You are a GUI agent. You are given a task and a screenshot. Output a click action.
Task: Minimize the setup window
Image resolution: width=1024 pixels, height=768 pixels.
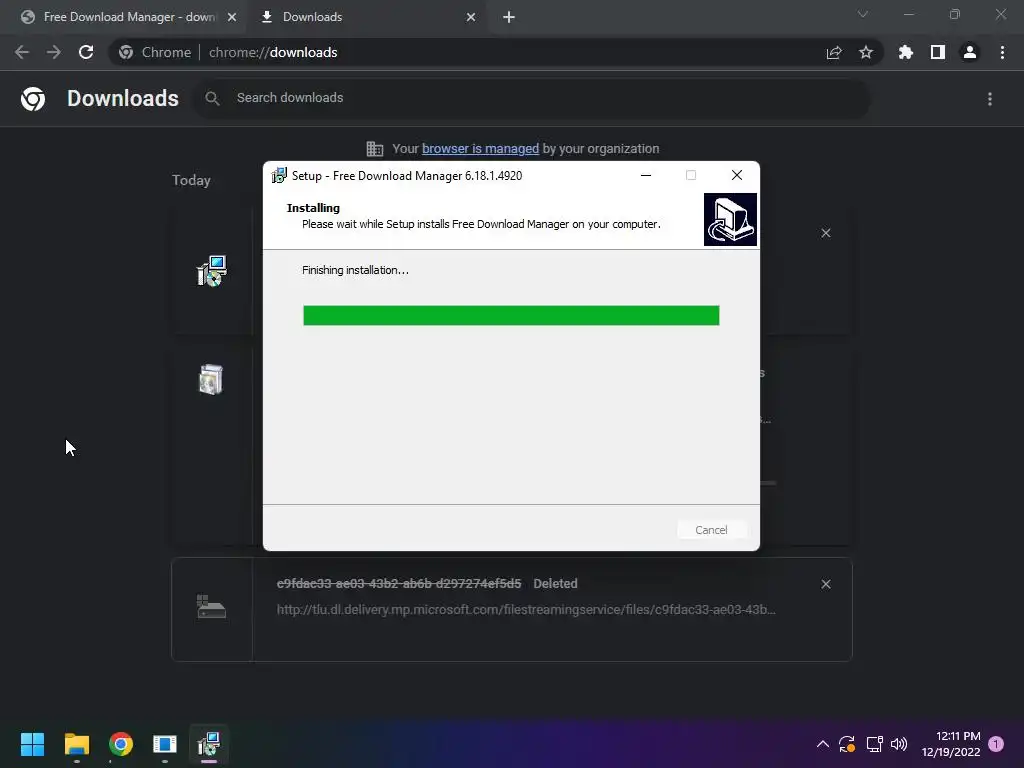click(646, 175)
